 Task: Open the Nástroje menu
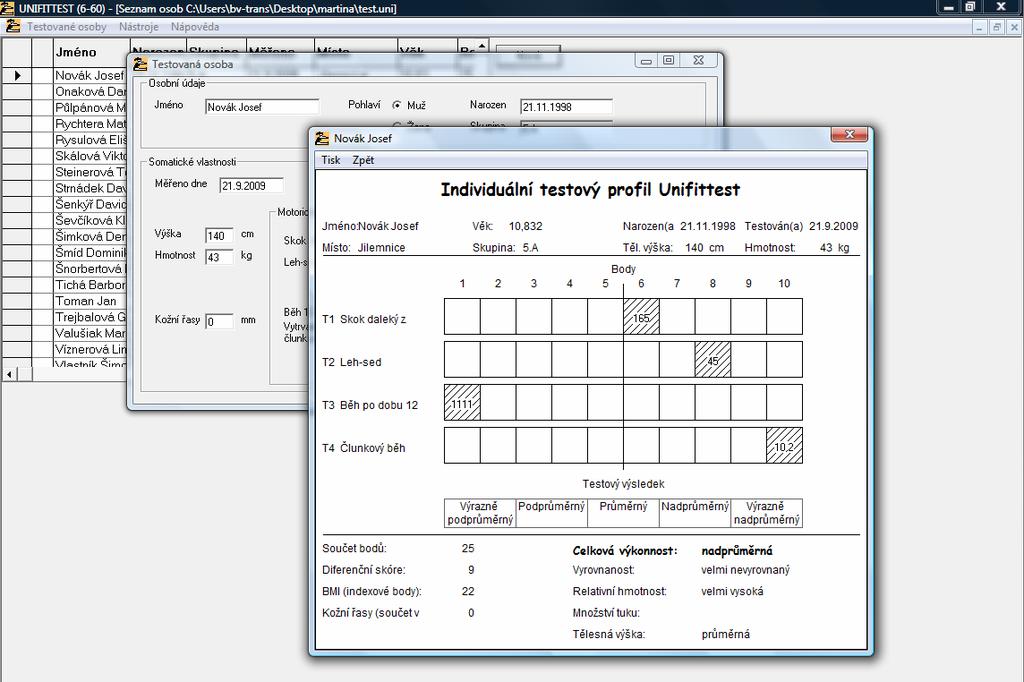click(x=138, y=27)
